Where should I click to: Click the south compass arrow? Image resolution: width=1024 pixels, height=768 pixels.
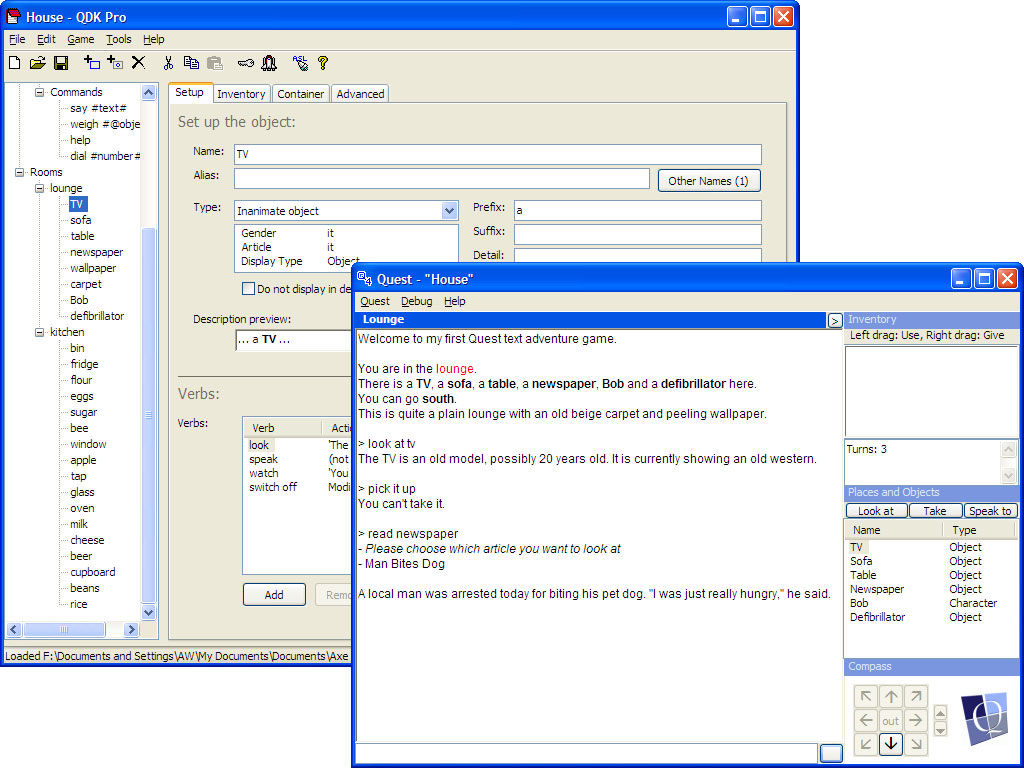[x=891, y=743]
